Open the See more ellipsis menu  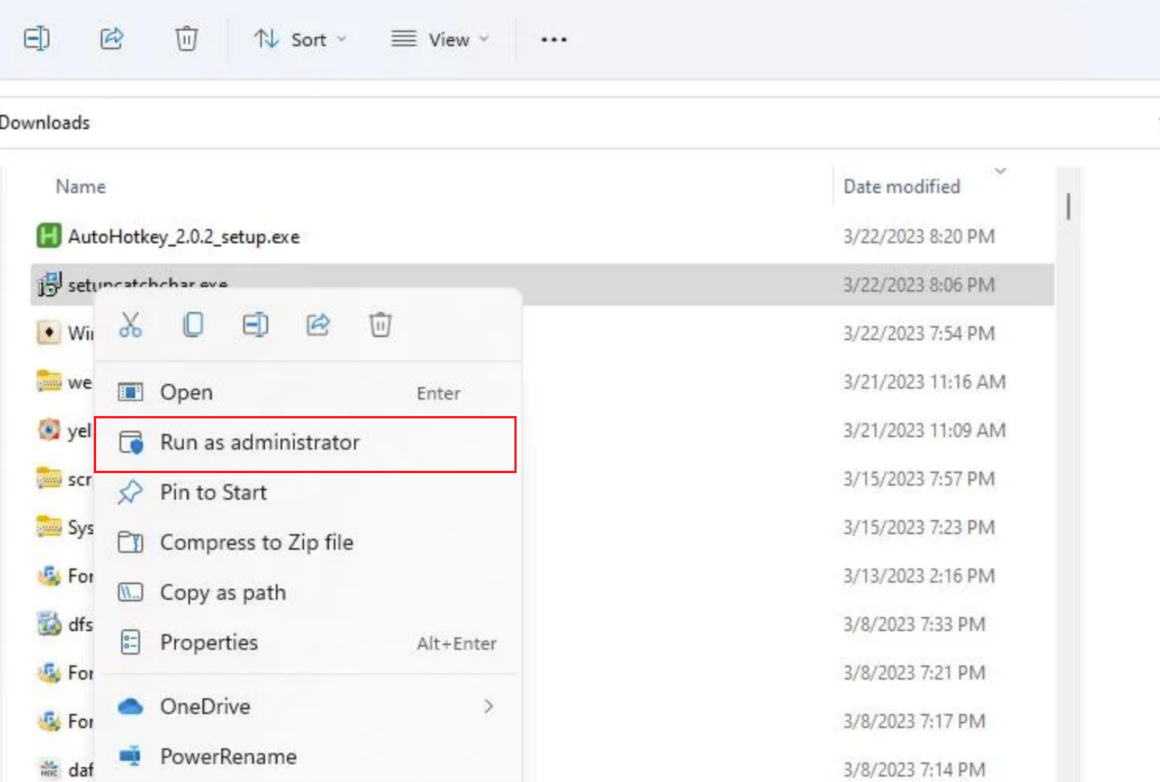[x=554, y=39]
